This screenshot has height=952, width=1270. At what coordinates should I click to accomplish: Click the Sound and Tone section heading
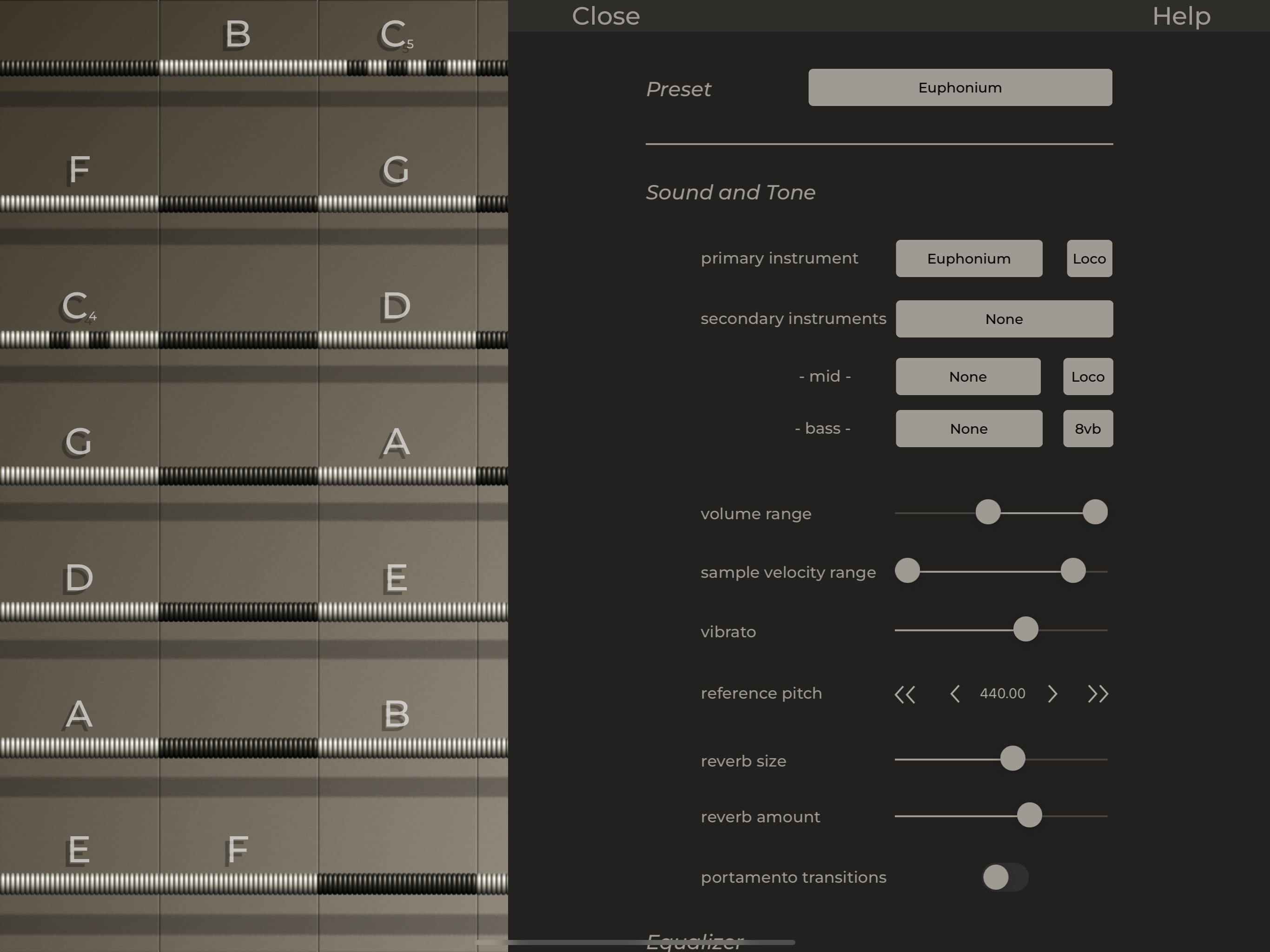(x=730, y=192)
